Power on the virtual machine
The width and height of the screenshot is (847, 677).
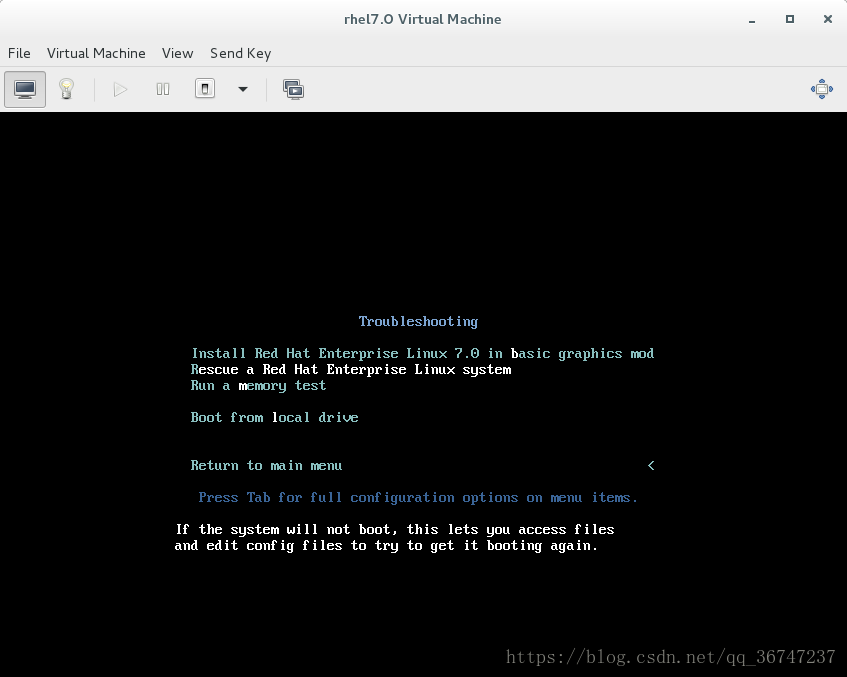point(120,89)
